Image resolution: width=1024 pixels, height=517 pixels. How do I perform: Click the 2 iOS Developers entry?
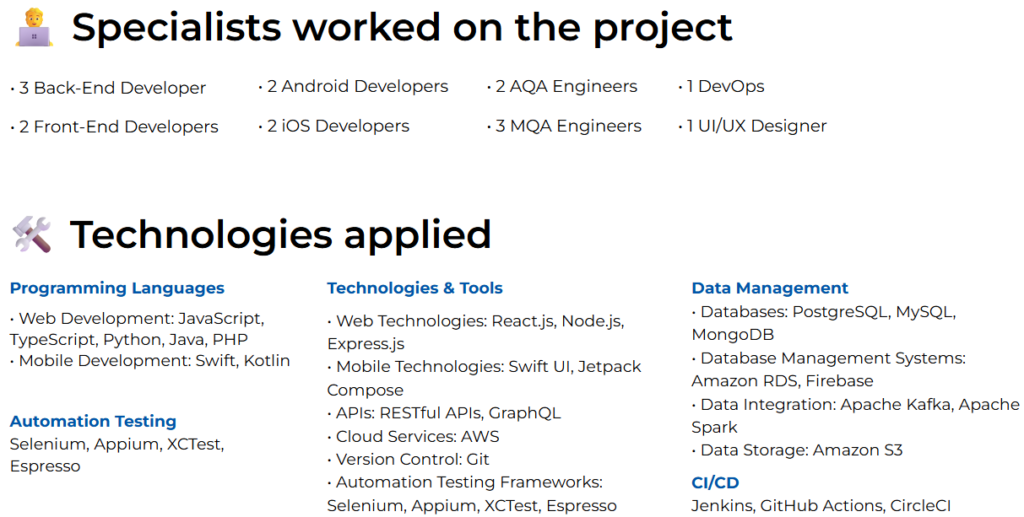coord(334,126)
